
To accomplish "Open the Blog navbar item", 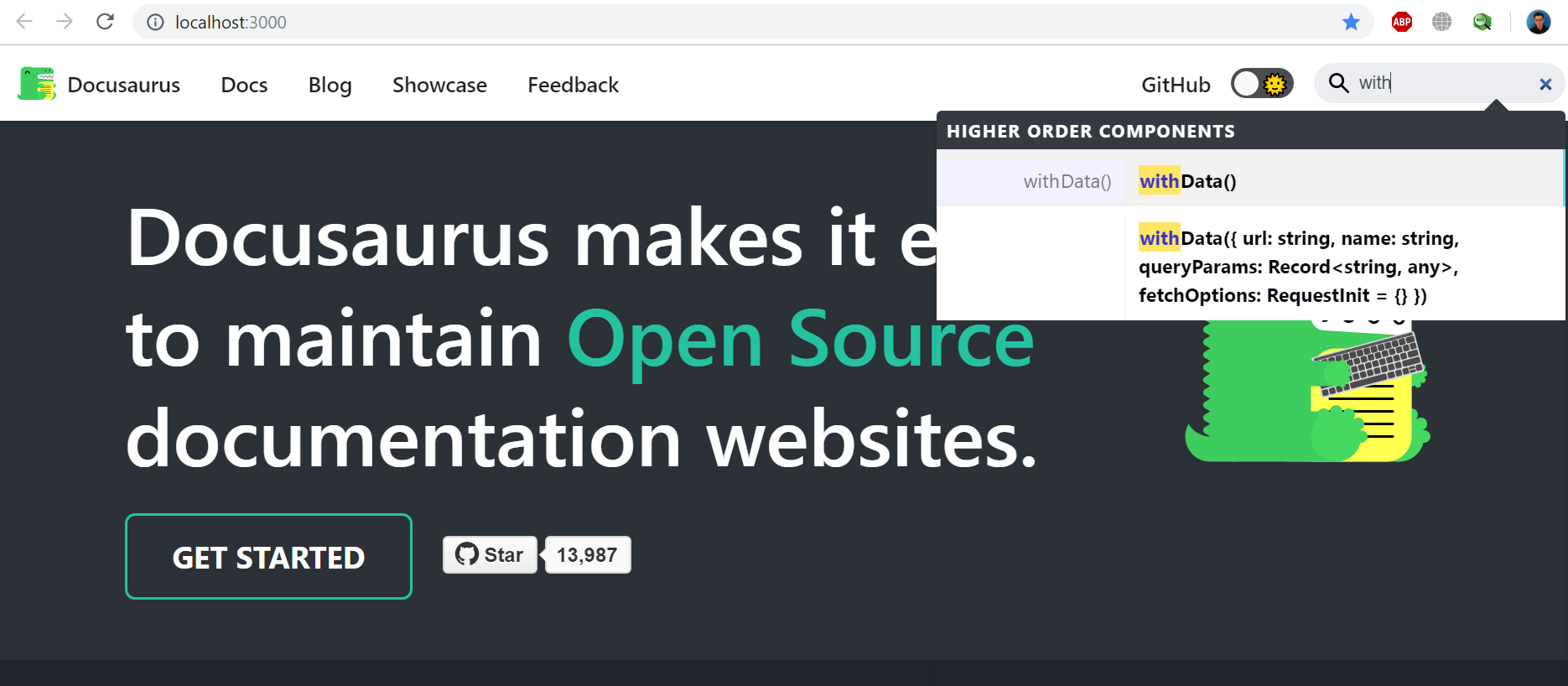I will (330, 85).
